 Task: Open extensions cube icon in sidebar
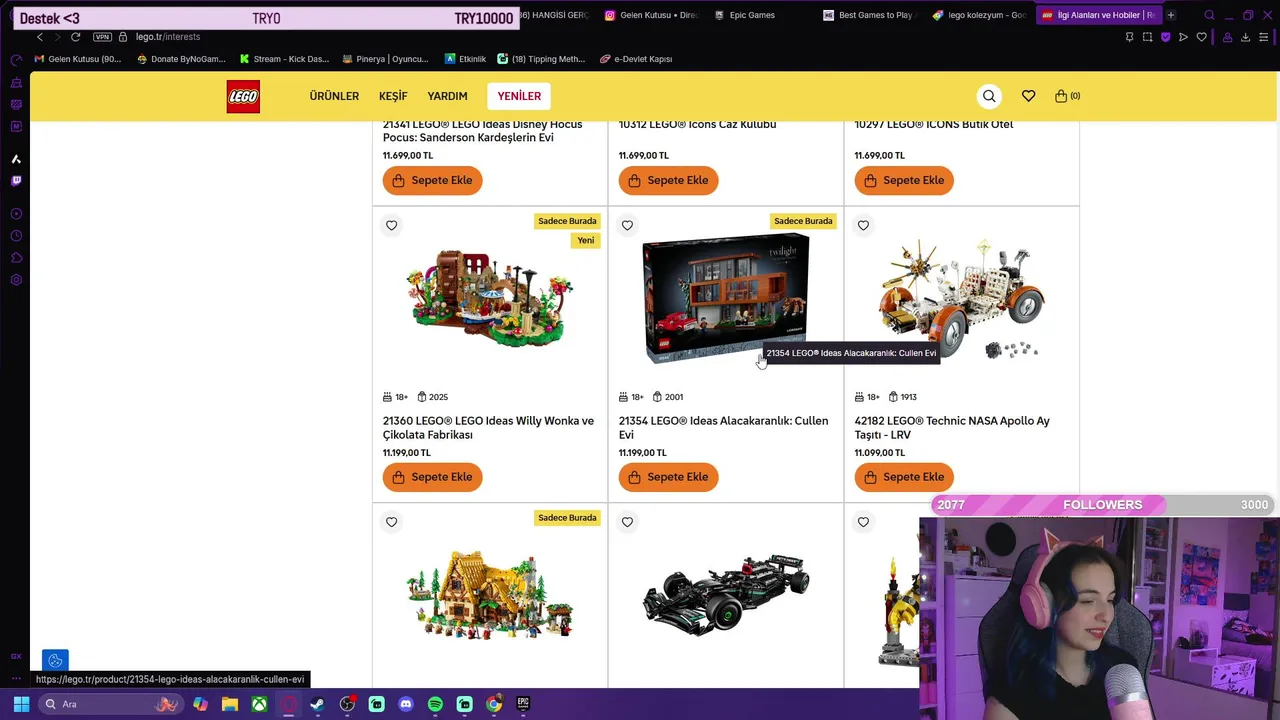tap(16, 258)
